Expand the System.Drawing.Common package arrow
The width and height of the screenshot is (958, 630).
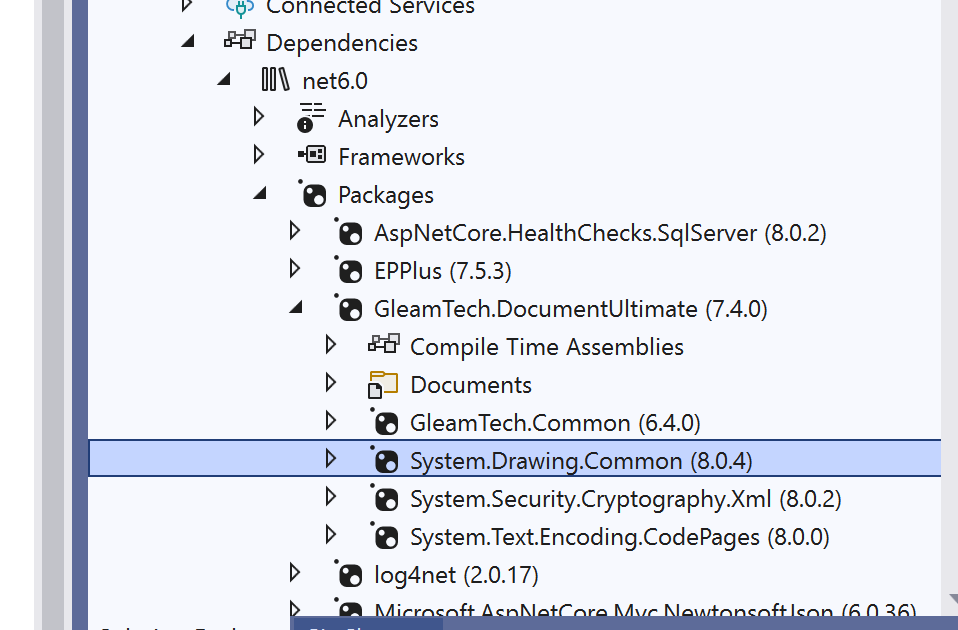tap(331, 459)
